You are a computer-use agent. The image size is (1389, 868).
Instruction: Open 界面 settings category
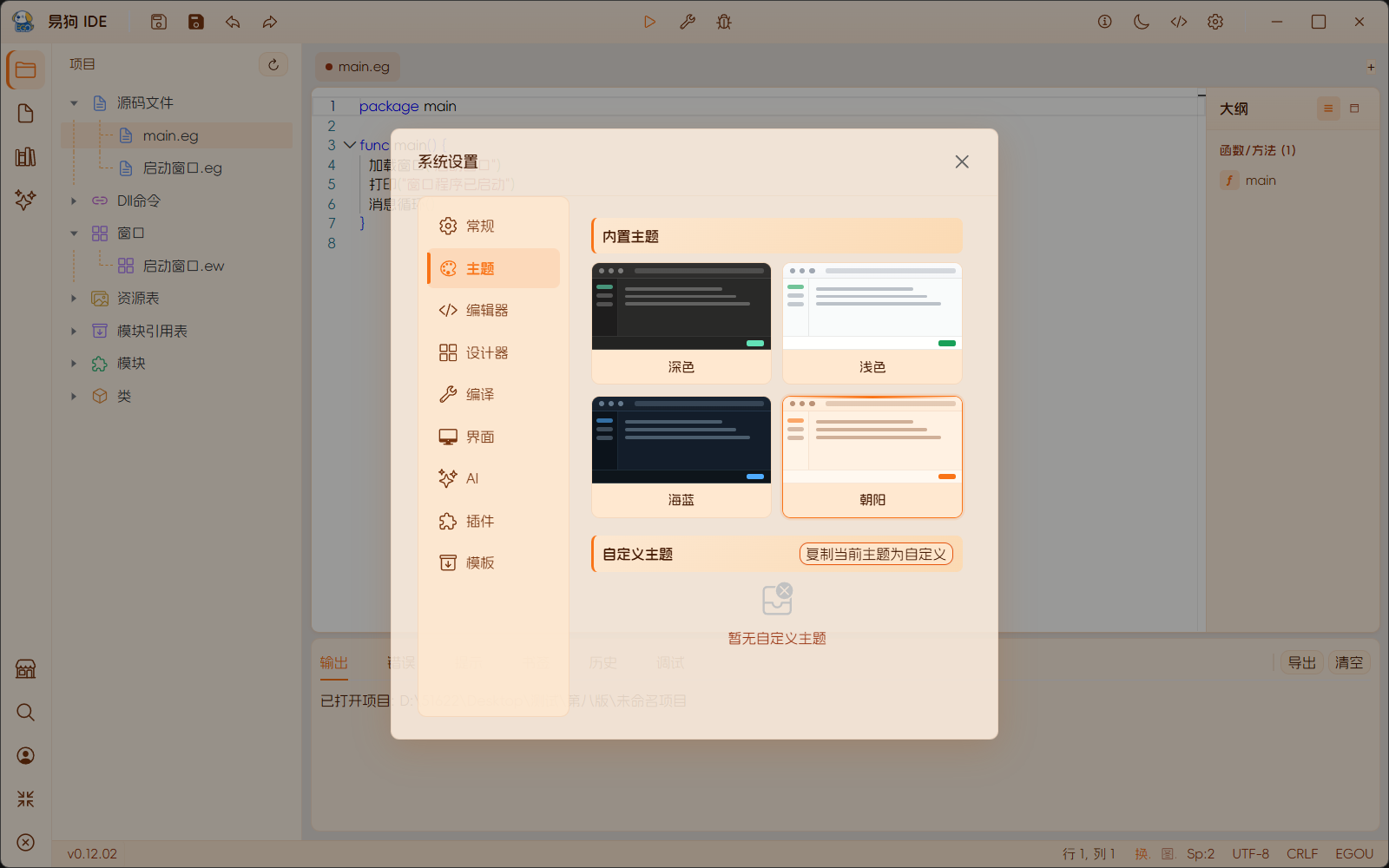(493, 437)
